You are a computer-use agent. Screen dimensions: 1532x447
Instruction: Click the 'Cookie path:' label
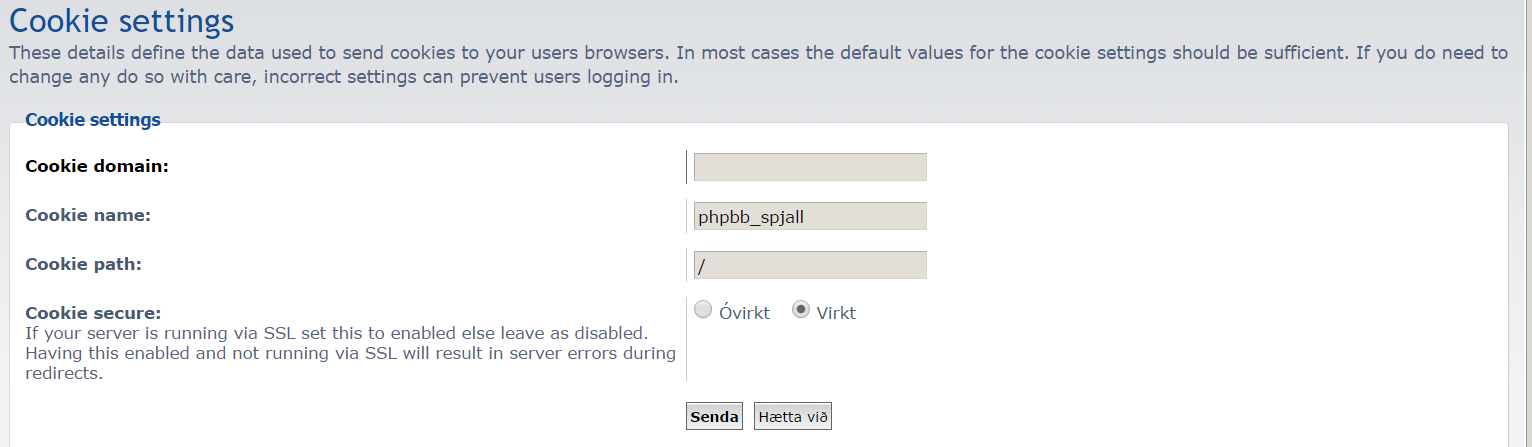83,264
